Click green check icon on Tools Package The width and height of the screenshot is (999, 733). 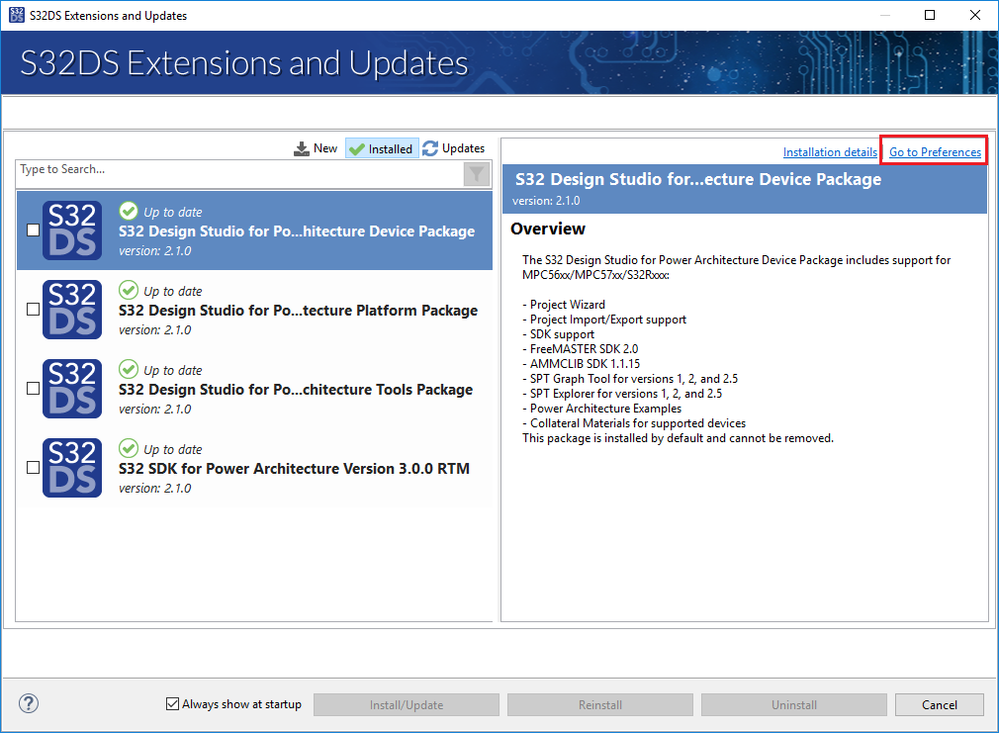pyautogui.click(x=128, y=369)
